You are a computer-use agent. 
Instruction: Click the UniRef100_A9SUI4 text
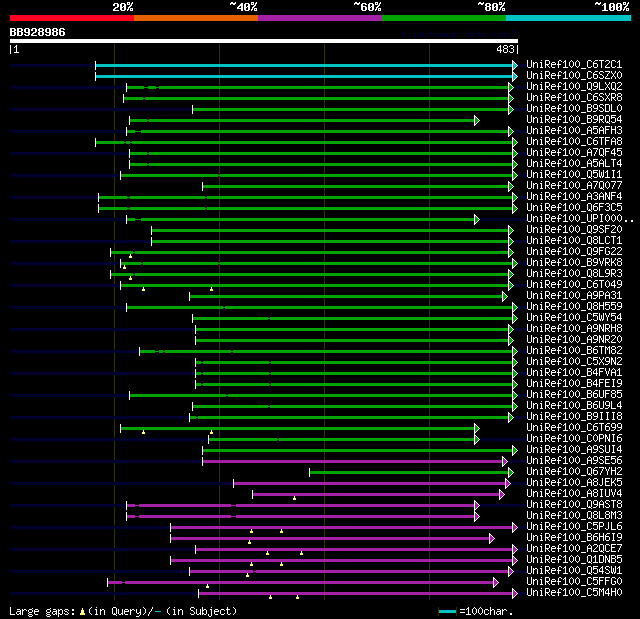(574, 450)
